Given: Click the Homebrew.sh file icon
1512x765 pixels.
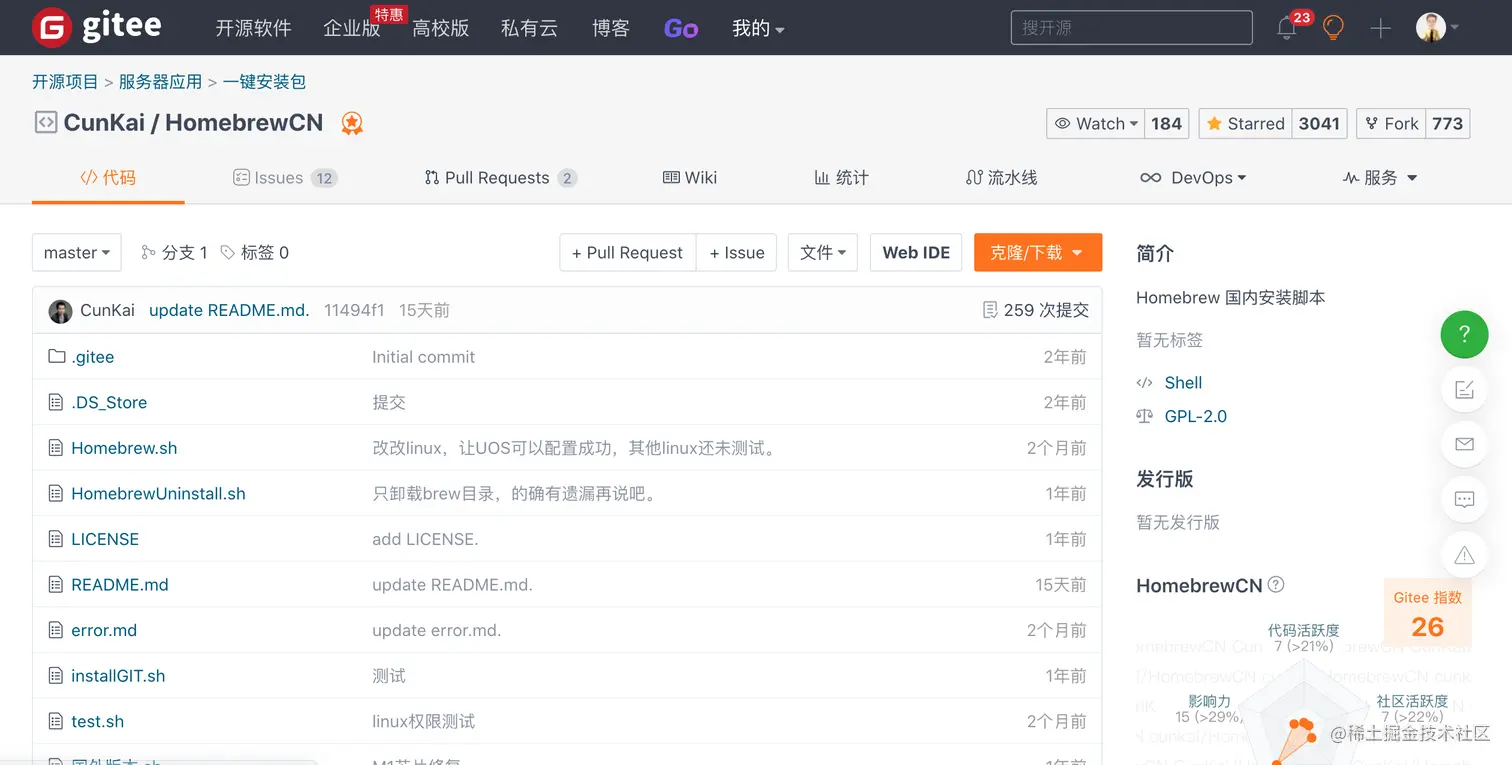Looking at the screenshot, I should 56,448.
